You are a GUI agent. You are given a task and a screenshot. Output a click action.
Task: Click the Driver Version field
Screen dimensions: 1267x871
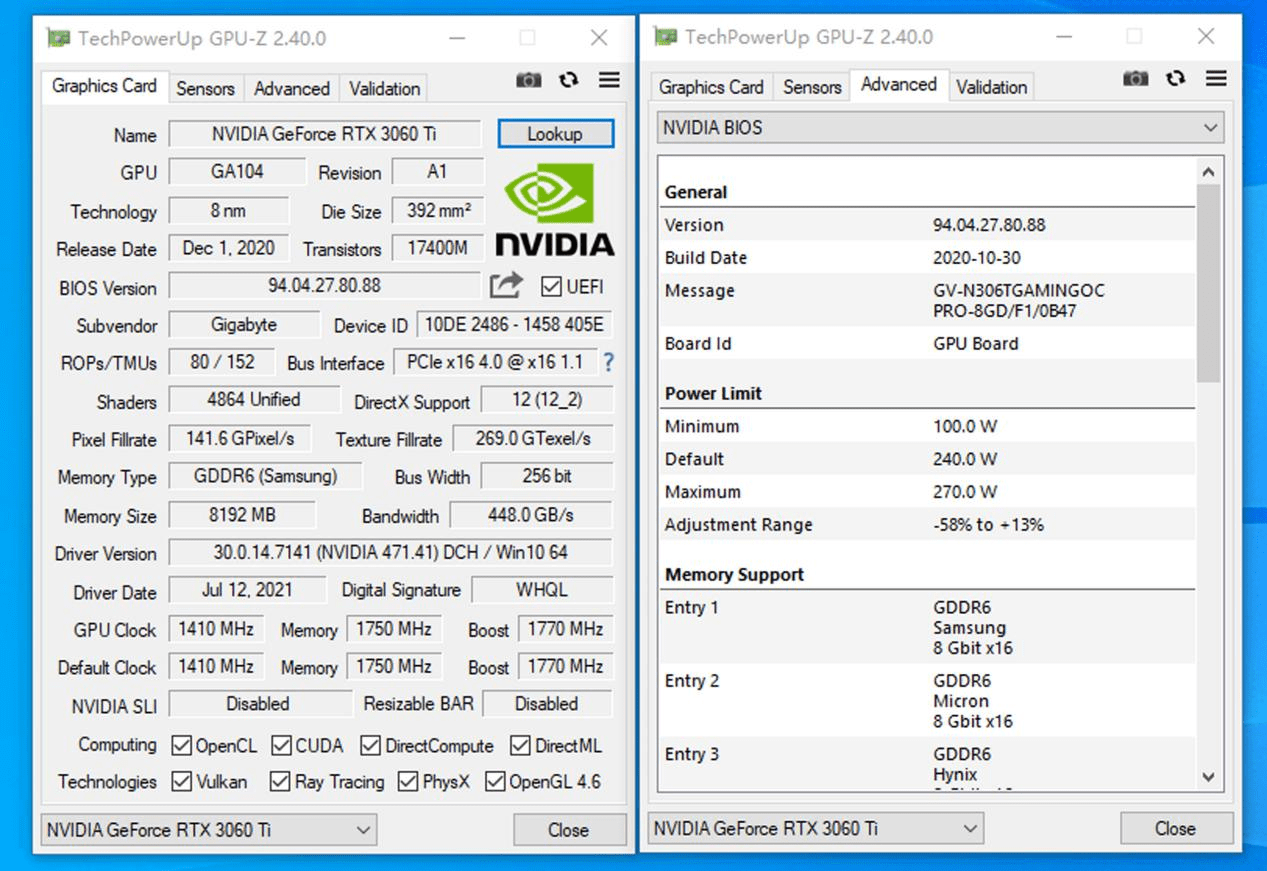pyautogui.click(x=391, y=552)
